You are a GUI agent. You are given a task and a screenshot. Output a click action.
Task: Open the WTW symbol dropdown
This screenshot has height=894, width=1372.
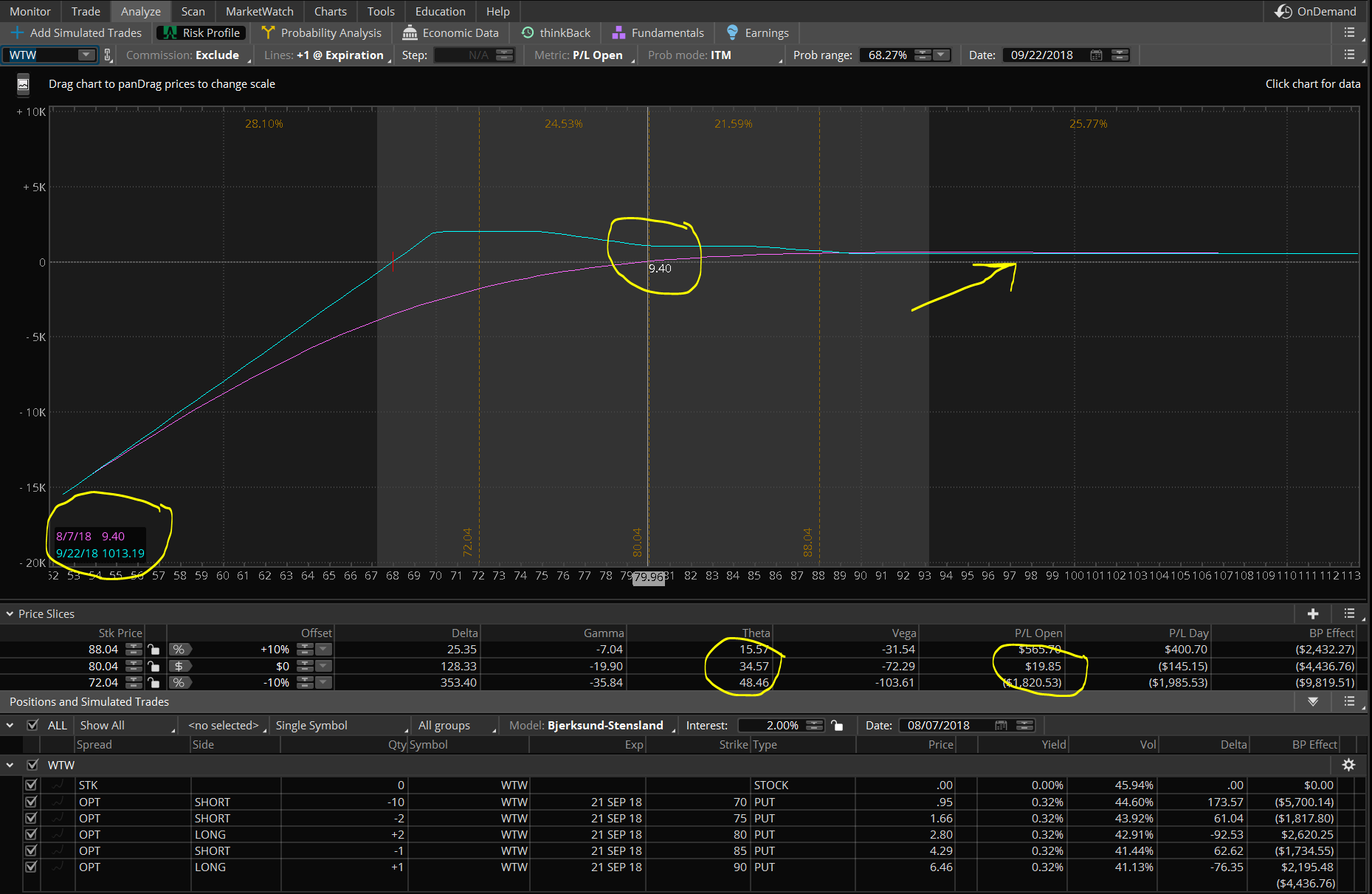86,55
